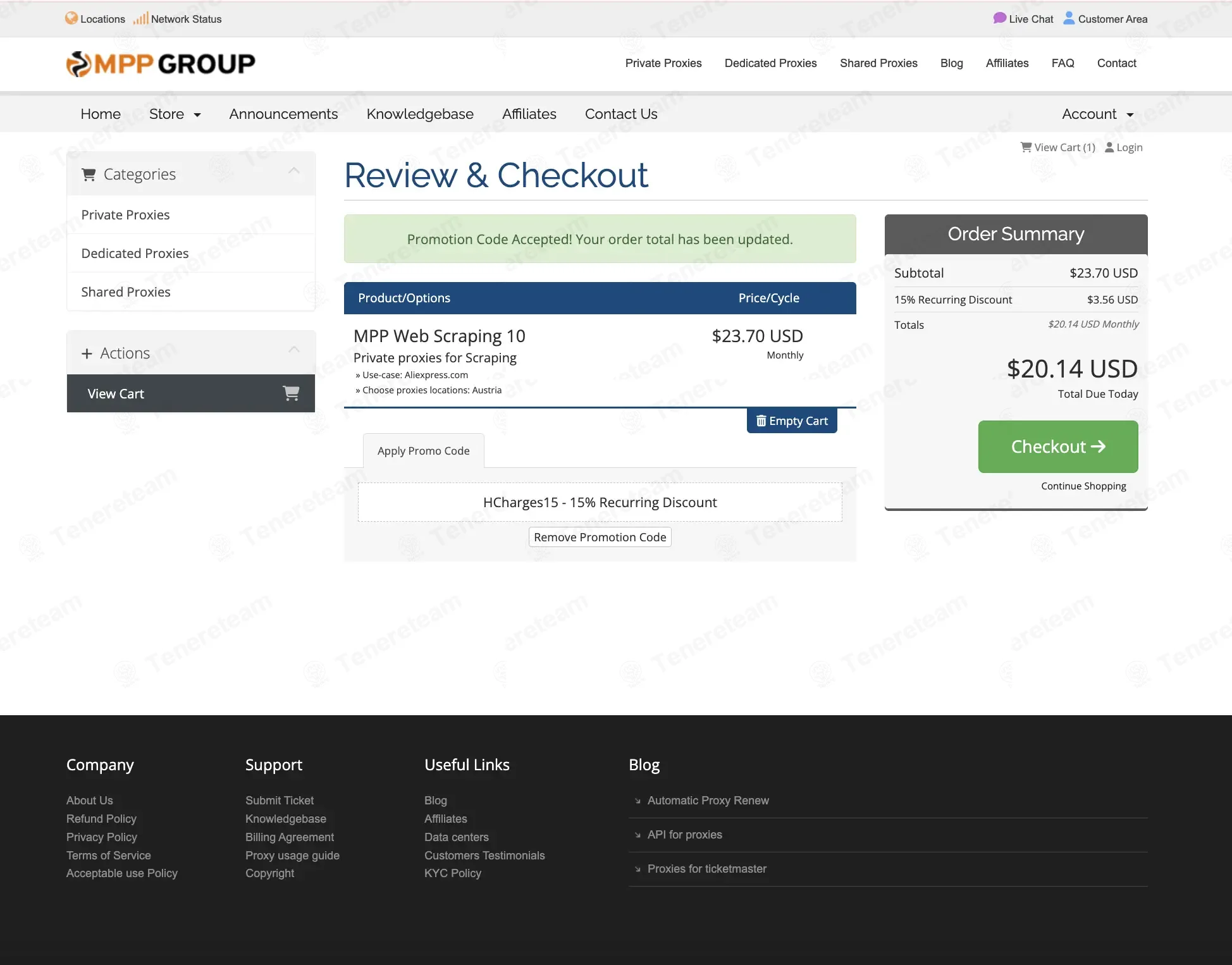Click the Network Status bars icon
The image size is (1232, 965).
(140, 18)
